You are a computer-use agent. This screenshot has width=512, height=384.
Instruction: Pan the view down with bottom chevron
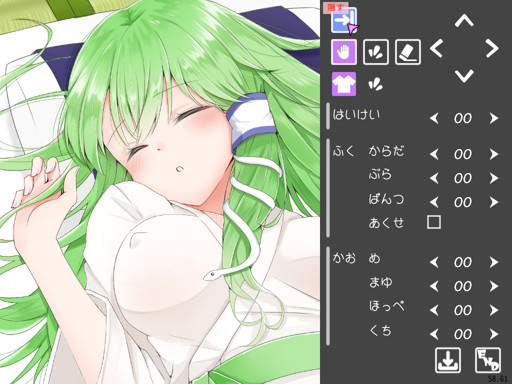(x=464, y=76)
